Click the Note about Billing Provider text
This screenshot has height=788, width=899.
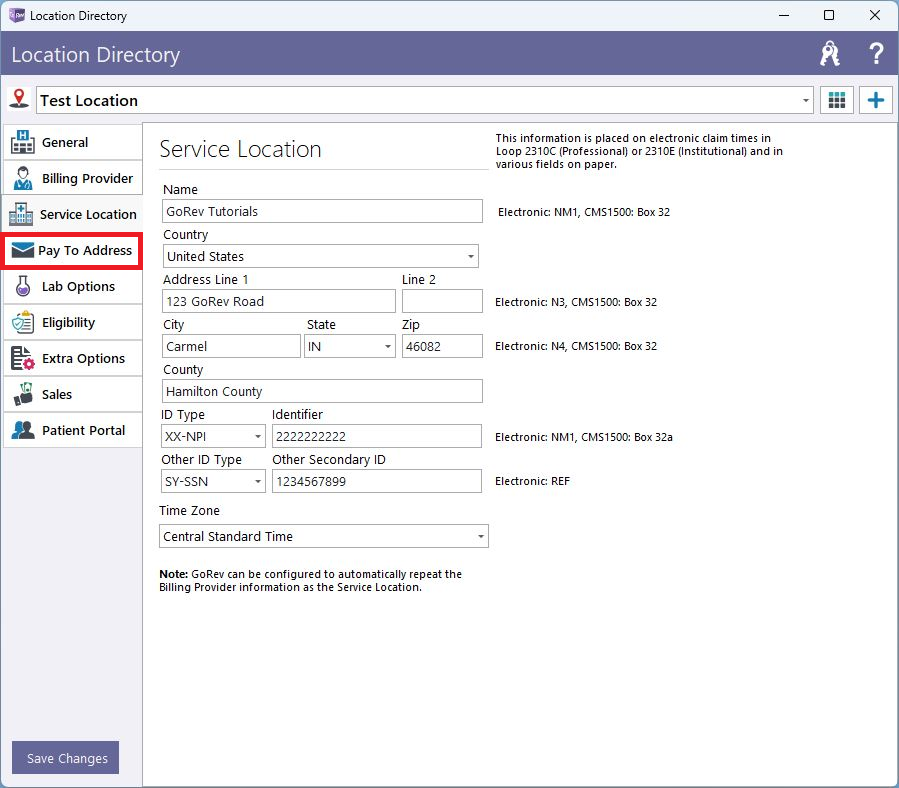310,580
